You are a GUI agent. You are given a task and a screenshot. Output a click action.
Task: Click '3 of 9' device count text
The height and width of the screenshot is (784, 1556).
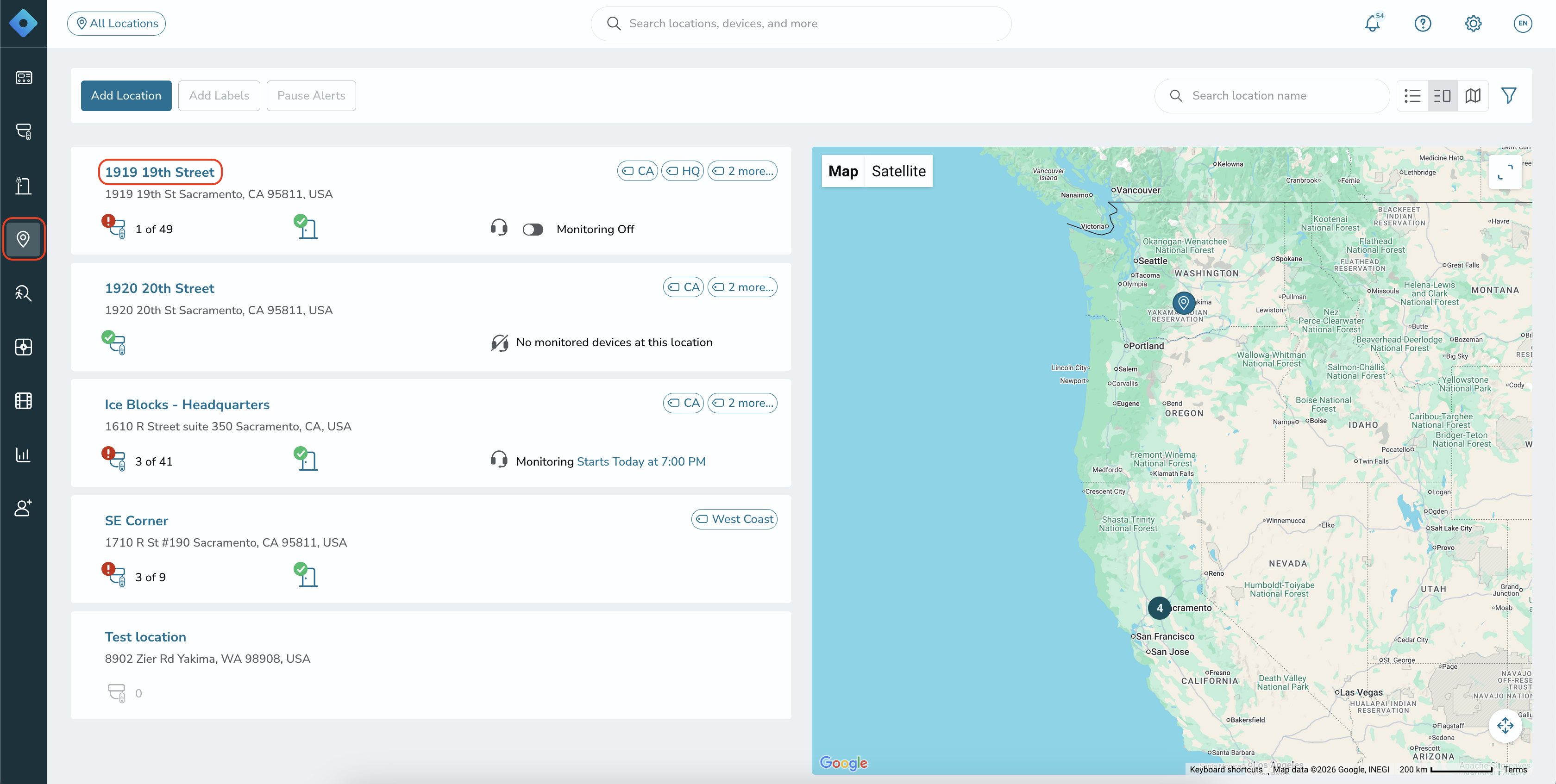(151, 578)
